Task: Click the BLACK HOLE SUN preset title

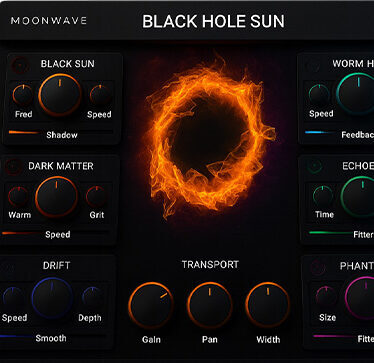Action: (213, 21)
